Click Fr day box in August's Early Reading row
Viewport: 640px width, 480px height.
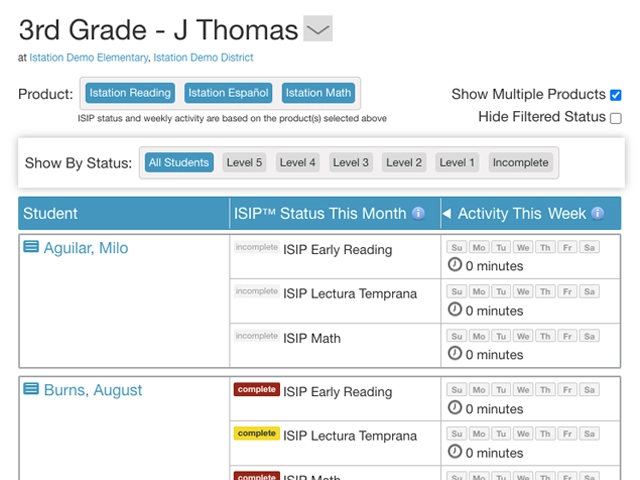click(x=567, y=390)
